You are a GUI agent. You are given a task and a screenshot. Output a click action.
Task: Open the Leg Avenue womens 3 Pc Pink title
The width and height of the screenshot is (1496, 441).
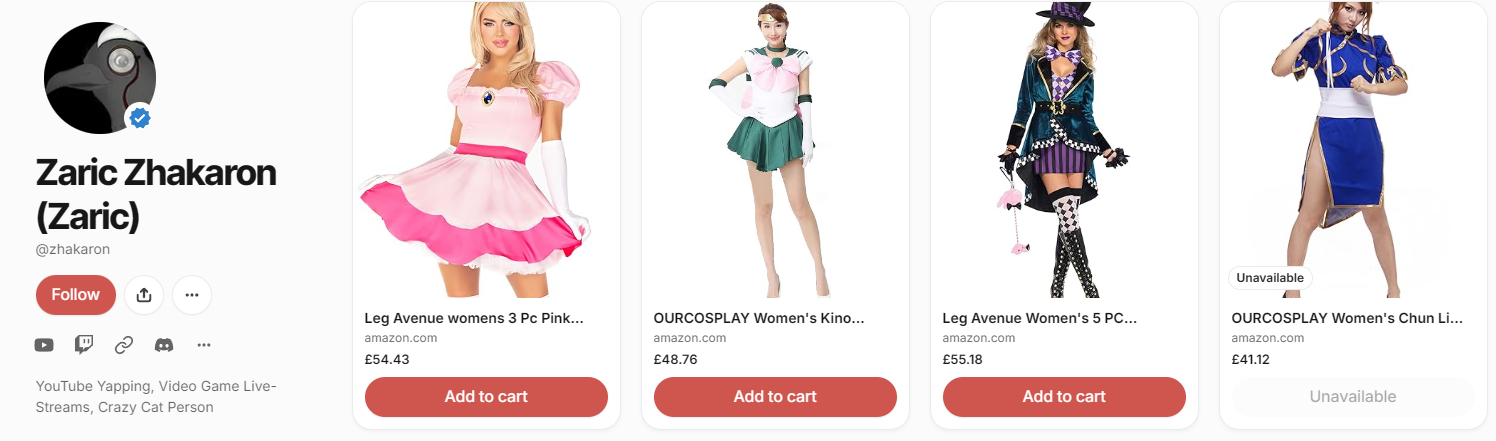point(474,319)
